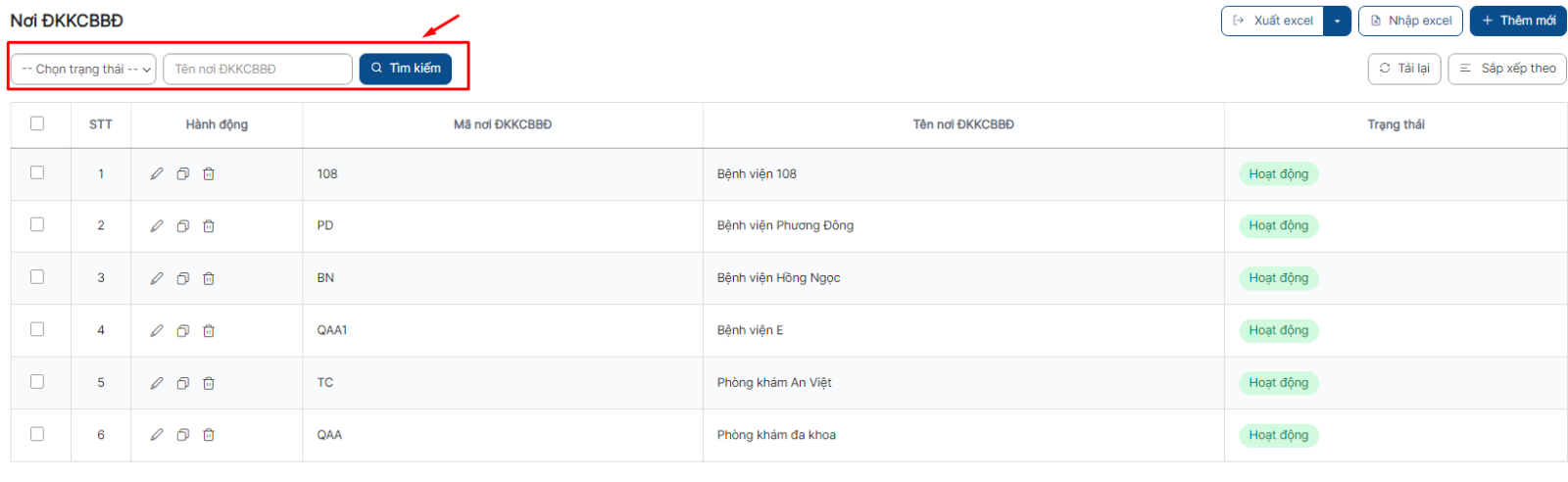1568x482 pixels.
Task: Open the Chọn trạng thái dropdown
Action: pyautogui.click(x=84, y=69)
